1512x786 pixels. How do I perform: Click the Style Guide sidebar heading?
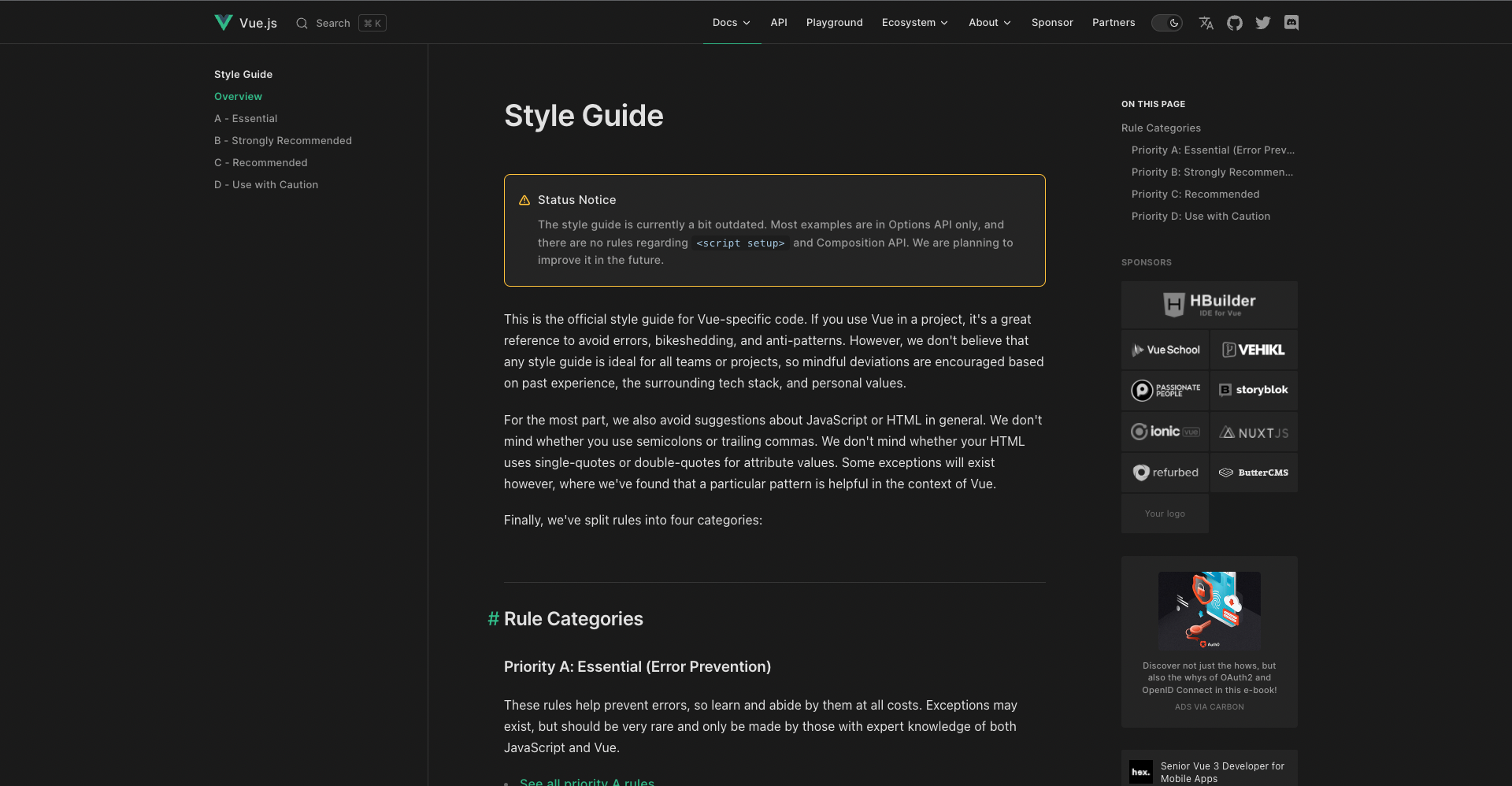[x=243, y=74]
